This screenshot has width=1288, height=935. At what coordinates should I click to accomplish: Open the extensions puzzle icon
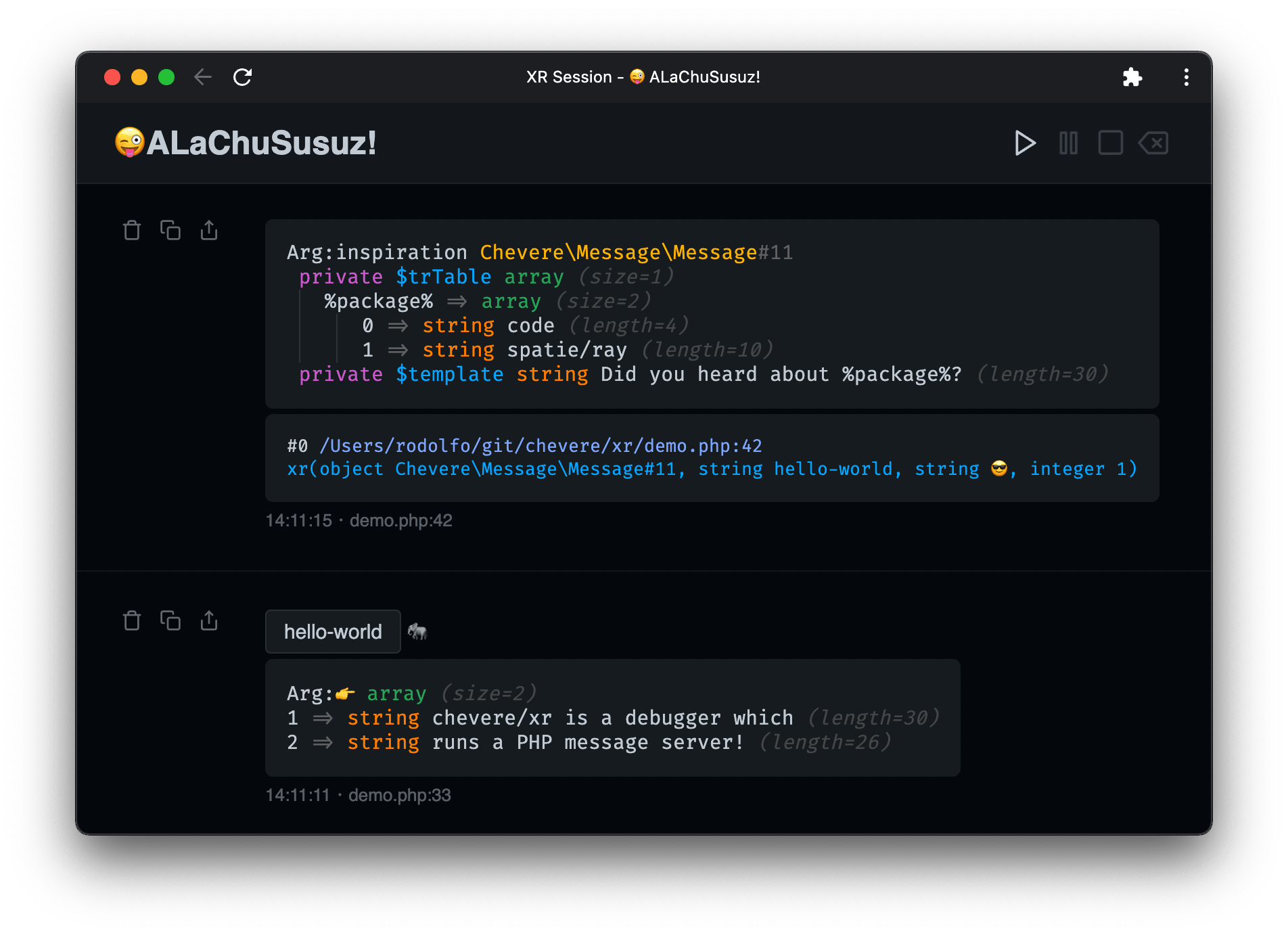(x=1132, y=77)
